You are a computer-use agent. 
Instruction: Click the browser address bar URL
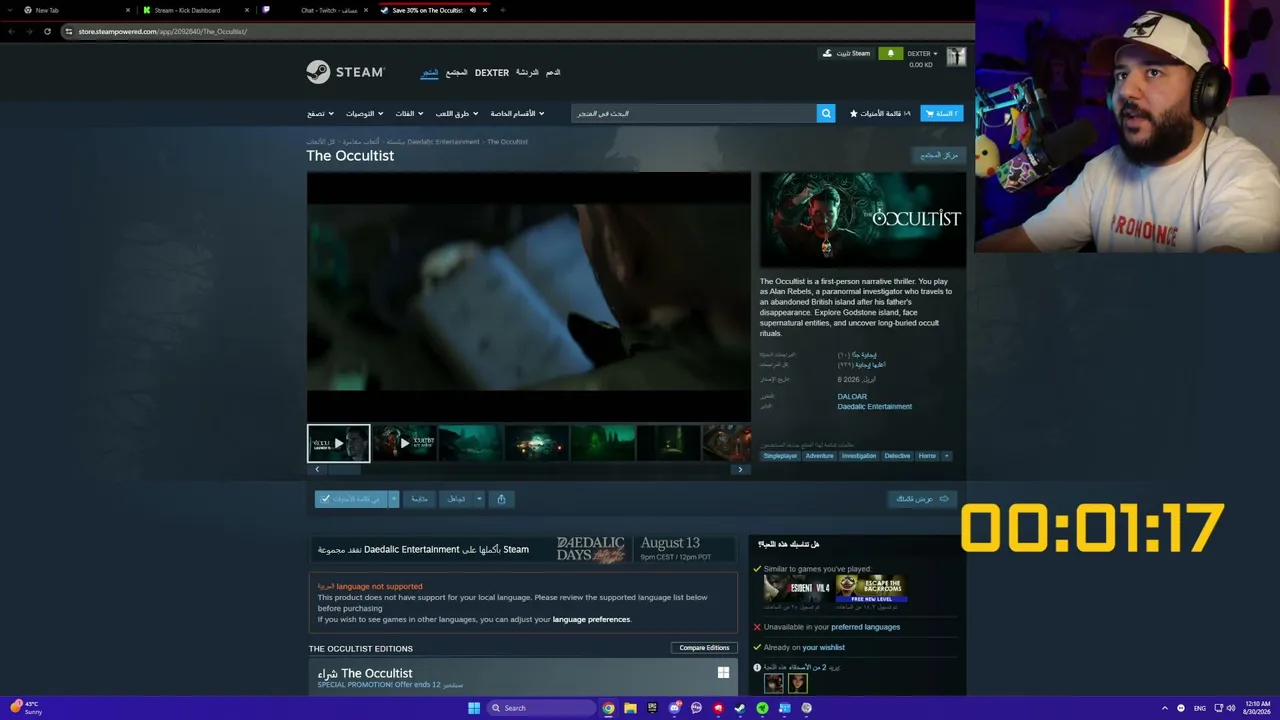(163, 31)
